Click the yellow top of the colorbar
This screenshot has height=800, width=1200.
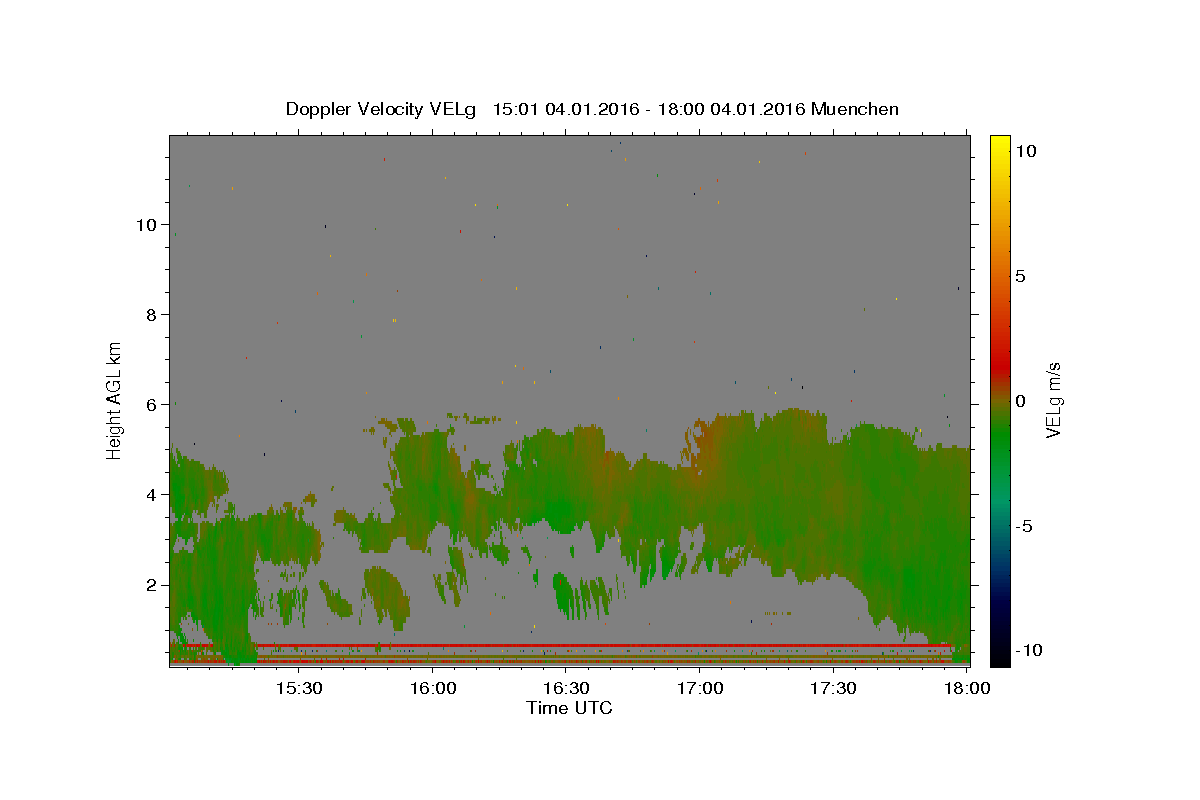click(x=999, y=142)
